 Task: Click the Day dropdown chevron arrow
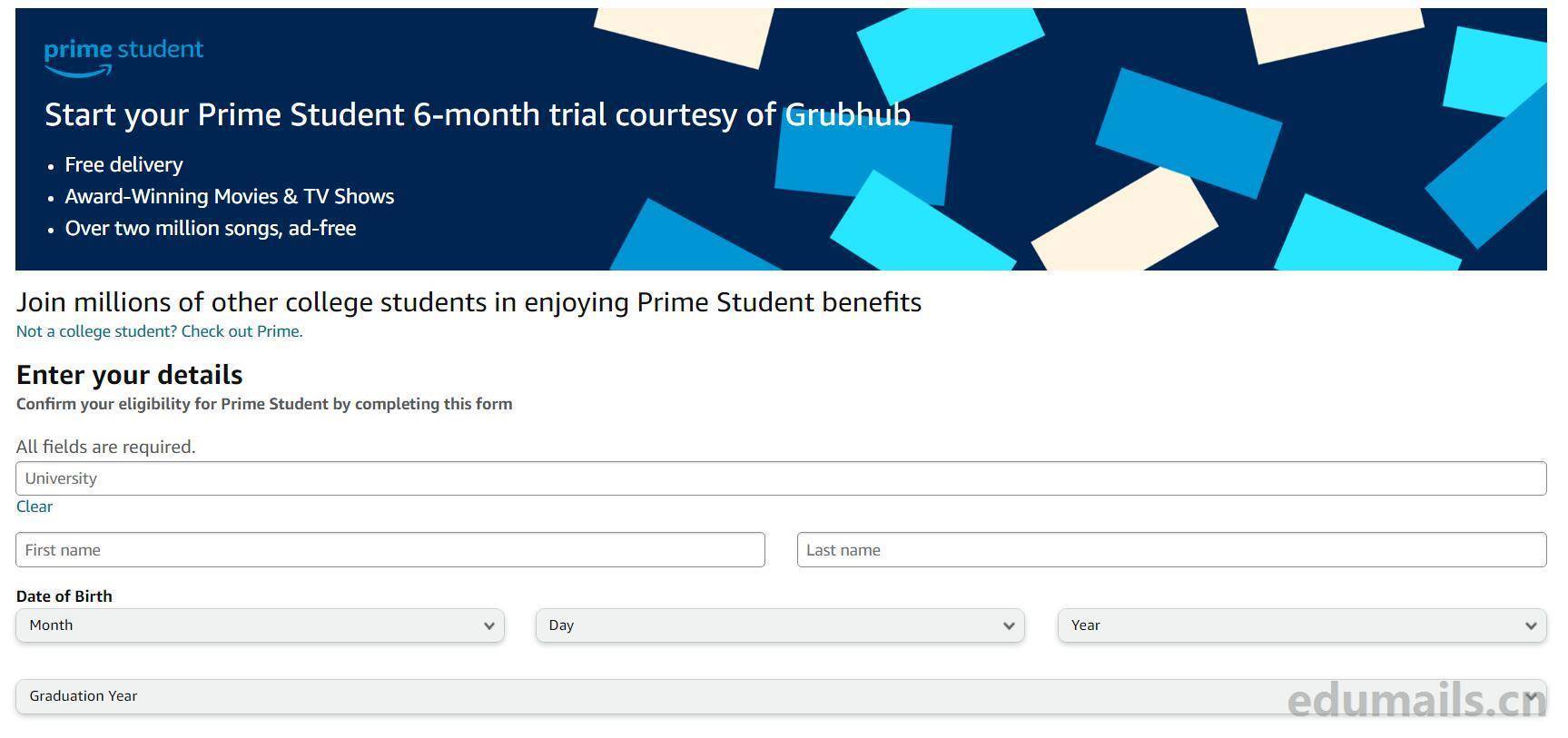(1008, 625)
